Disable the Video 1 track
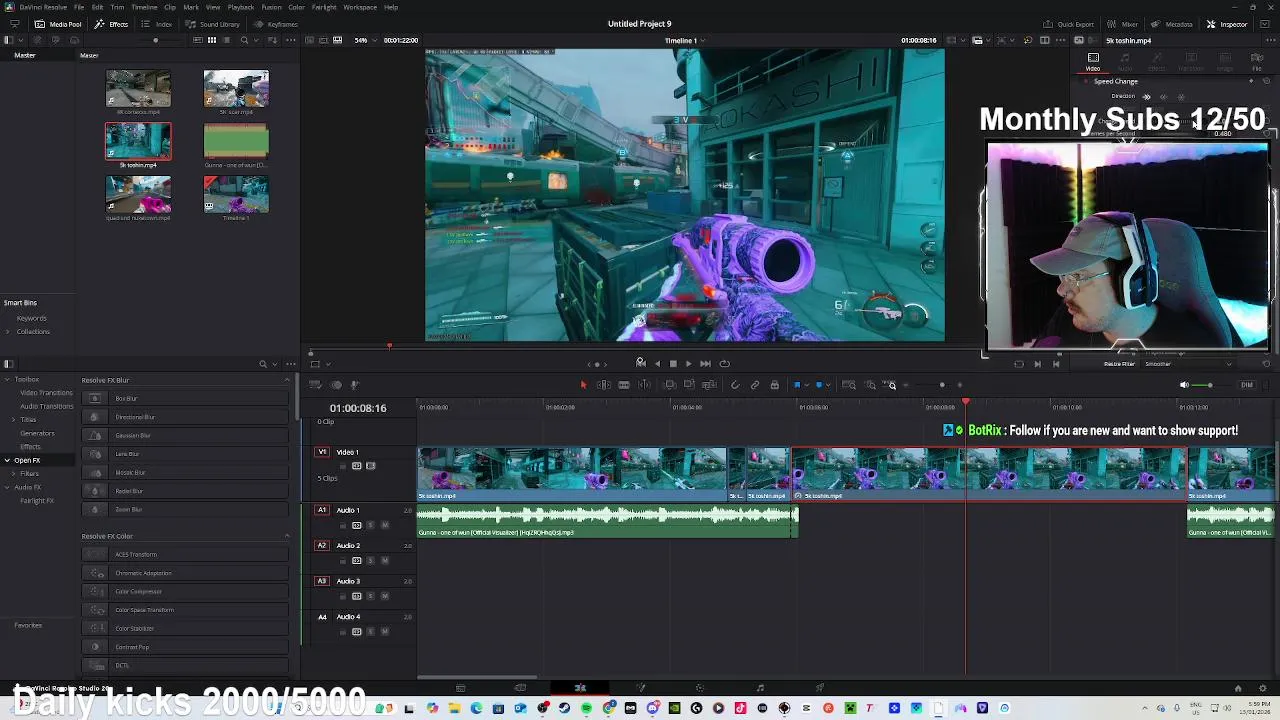Image resolution: width=1280 pixels, height=720 pixels. click(370, 466)
